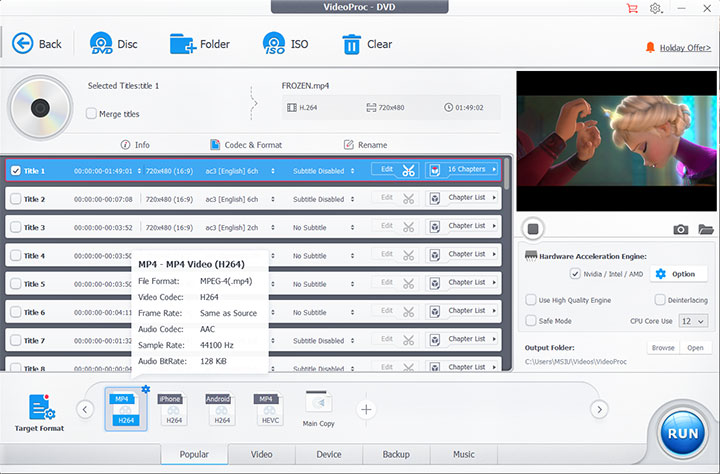The width and height of the screenshot is (720, 474).
Task: Switch to the Backup tab
Action: (x=396, y=455)
